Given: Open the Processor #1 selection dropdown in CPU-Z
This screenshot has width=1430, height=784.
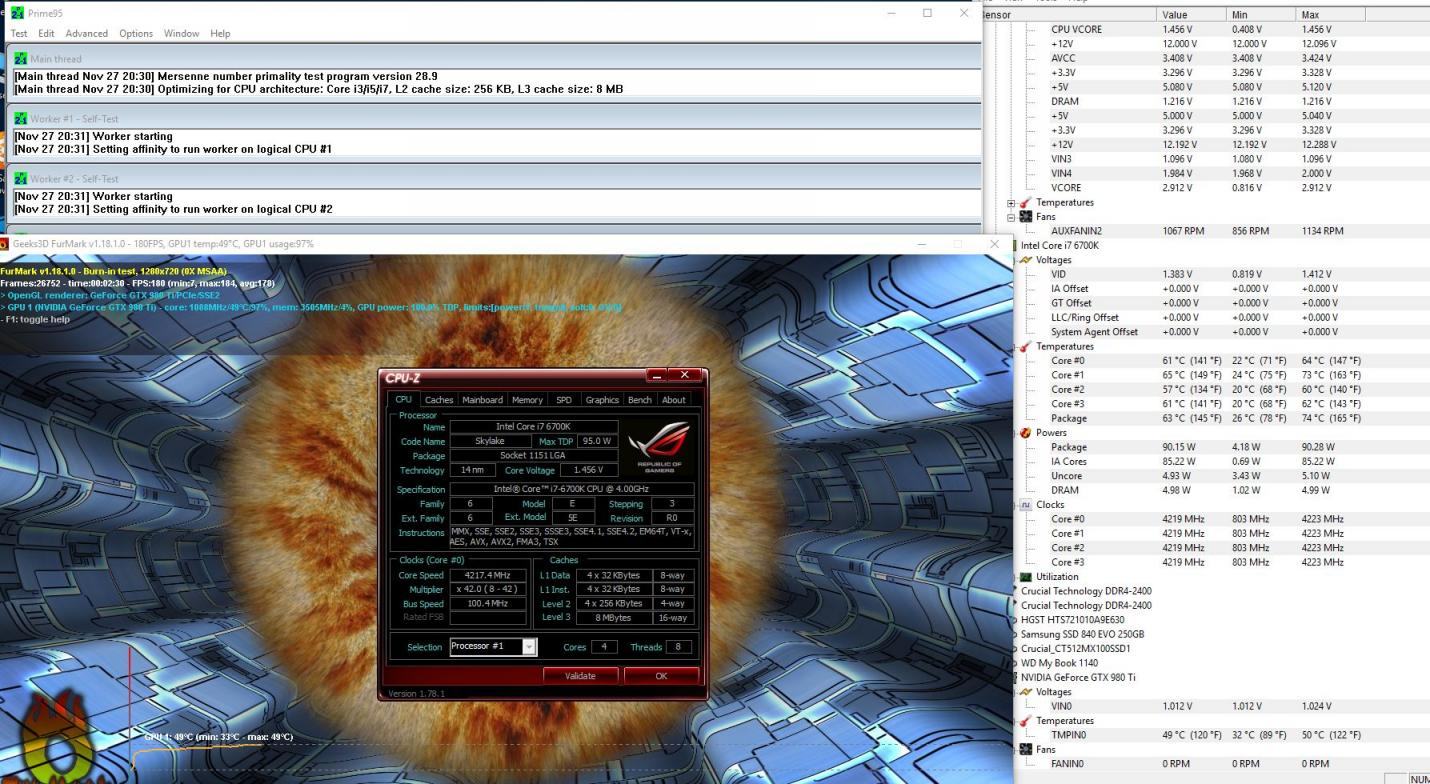Looking at the screenshot, I should [529, 646].
